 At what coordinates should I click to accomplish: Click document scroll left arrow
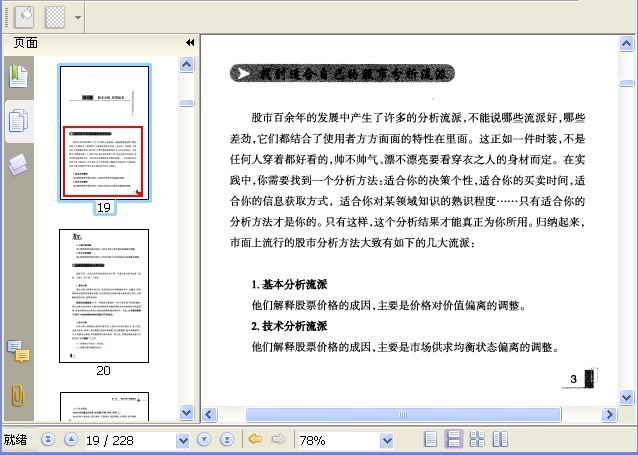(x=209, y=415)
